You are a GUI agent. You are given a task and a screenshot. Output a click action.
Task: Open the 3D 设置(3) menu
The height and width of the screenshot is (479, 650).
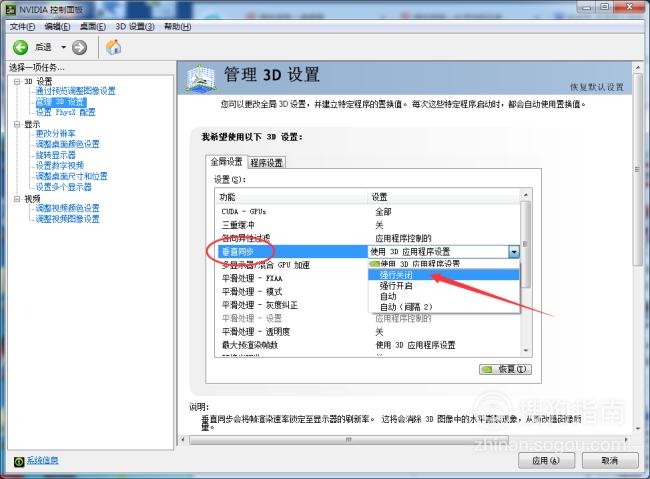coord(135,27)
